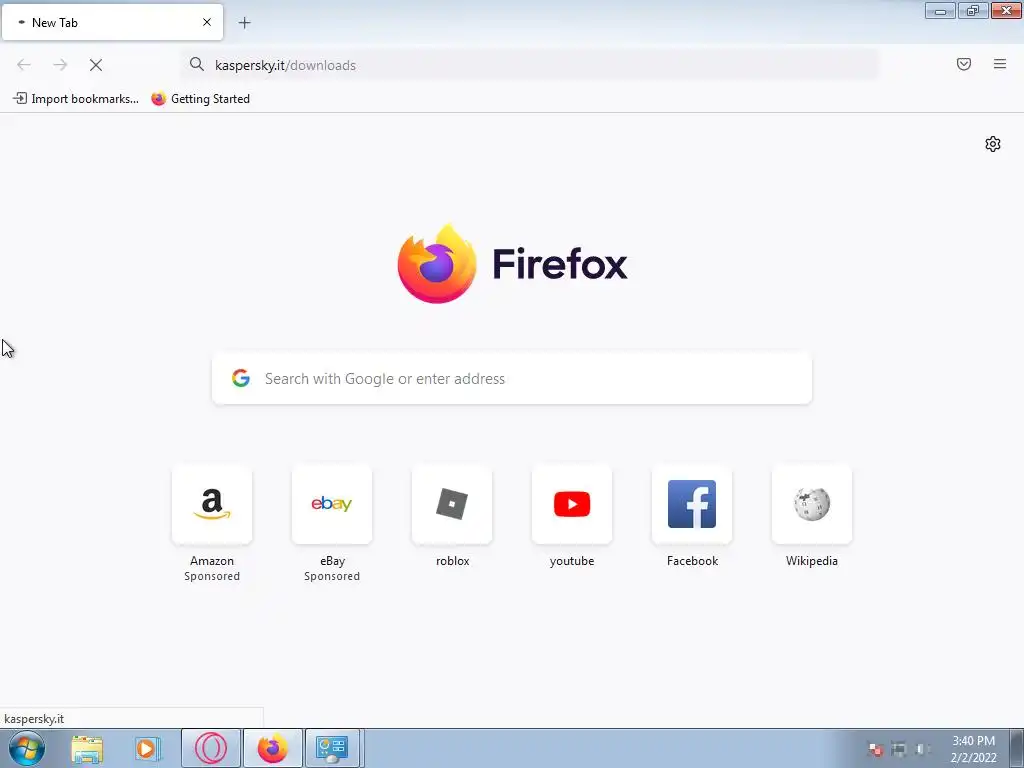The height and width of the screenshot is (768, 1024).
Task: Open a new tab with the plus button
Action: pos(244,23)
